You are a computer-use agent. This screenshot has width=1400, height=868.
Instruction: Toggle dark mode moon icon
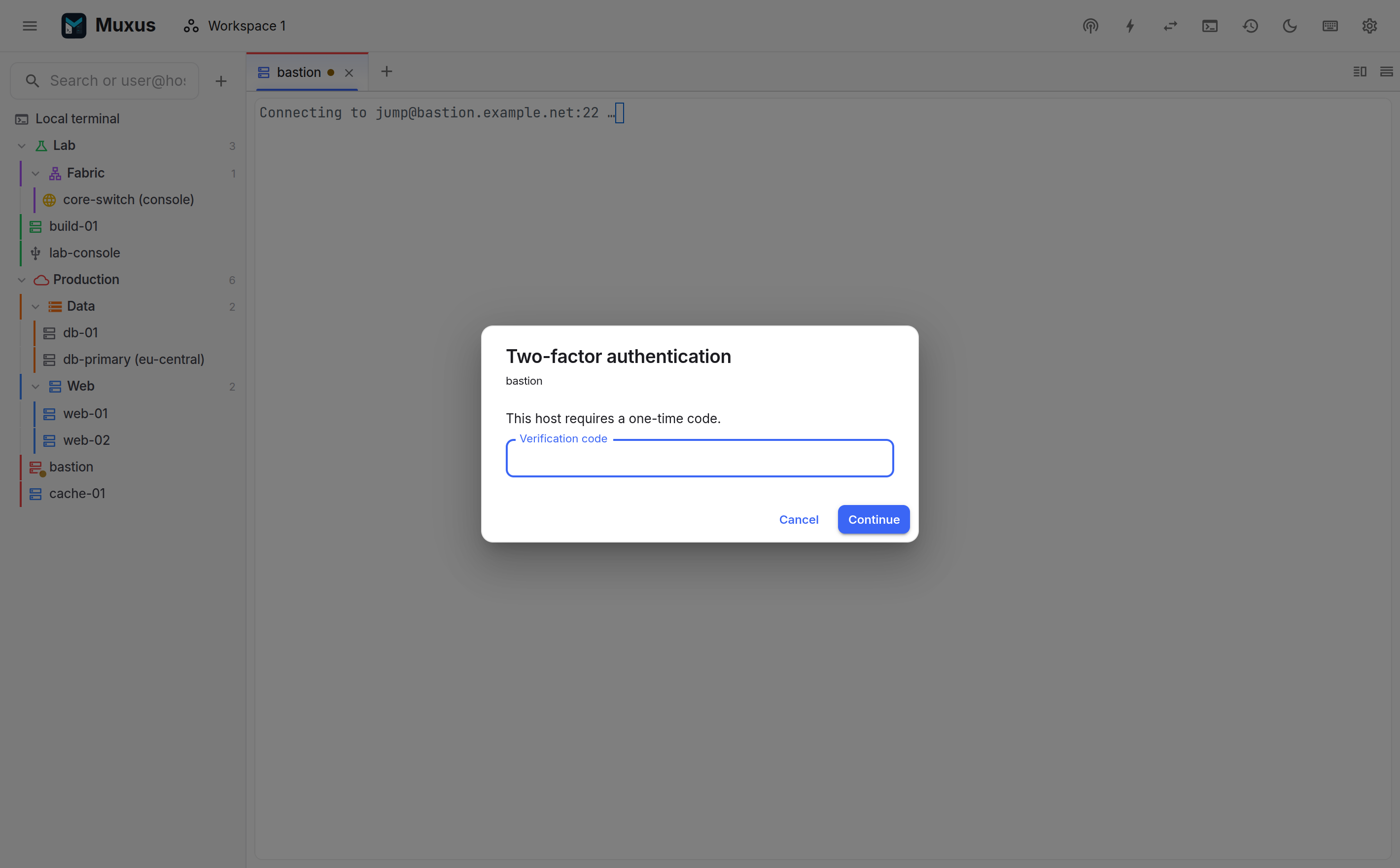coord(1290,26)
